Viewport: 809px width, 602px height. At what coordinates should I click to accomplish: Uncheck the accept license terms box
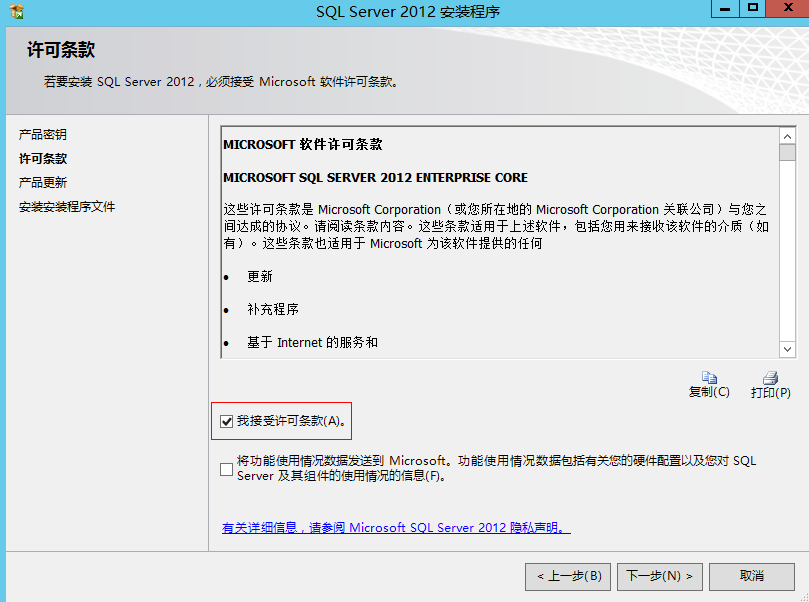(227, 420)
